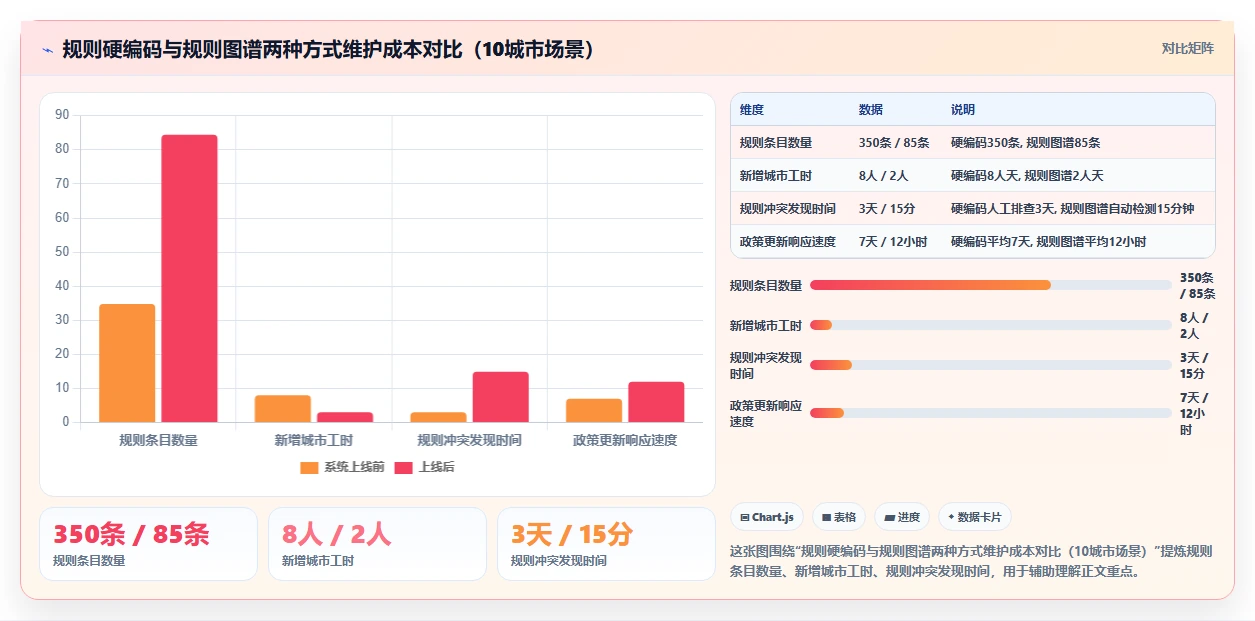This screenshot has height=621, width=1255.
Task: Toggle the 上线后 red legend swatch
Action: point(404,467)
